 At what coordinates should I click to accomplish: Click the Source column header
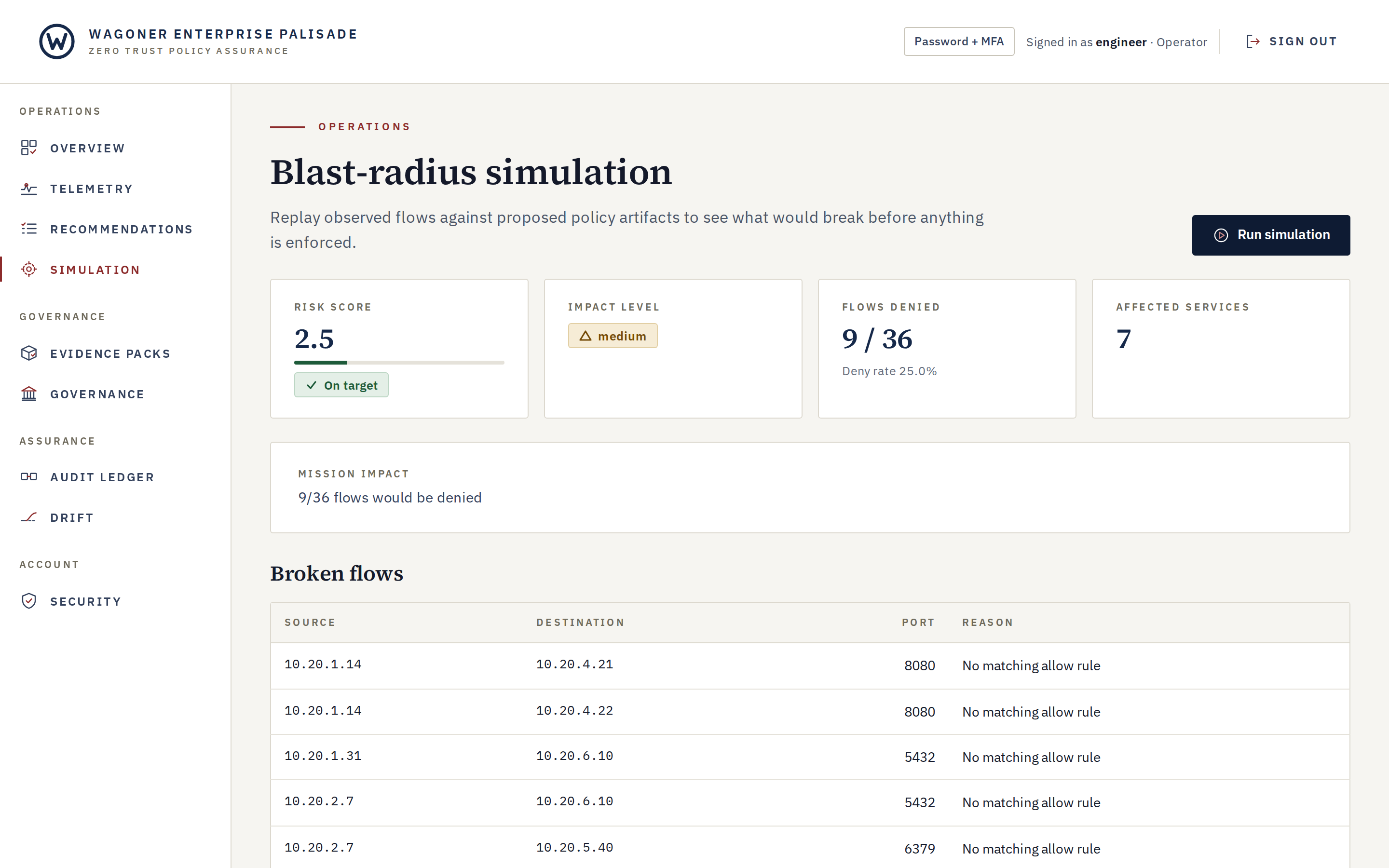[310, 622]
